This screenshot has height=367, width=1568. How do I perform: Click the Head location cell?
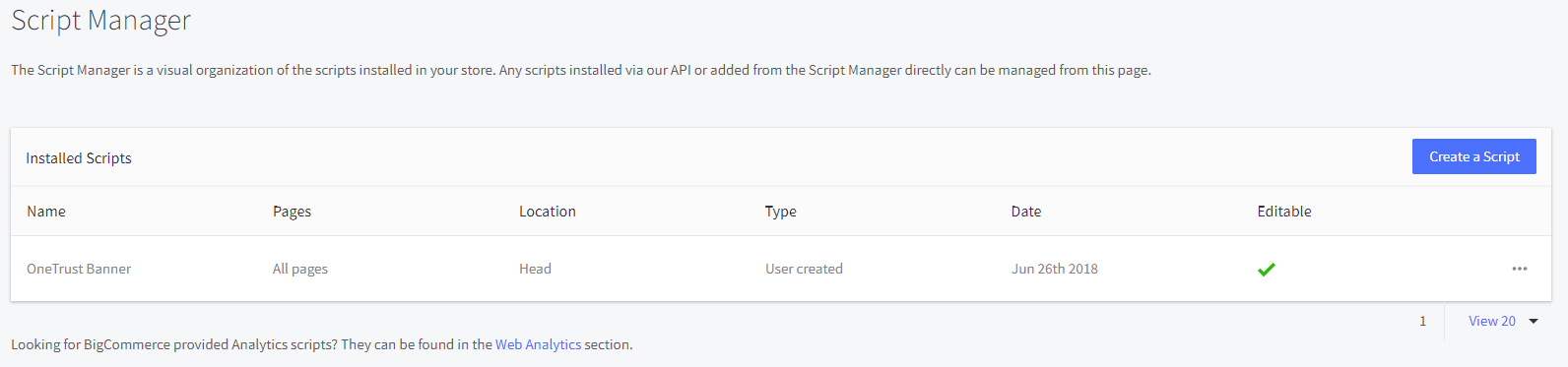coord(535,269)
